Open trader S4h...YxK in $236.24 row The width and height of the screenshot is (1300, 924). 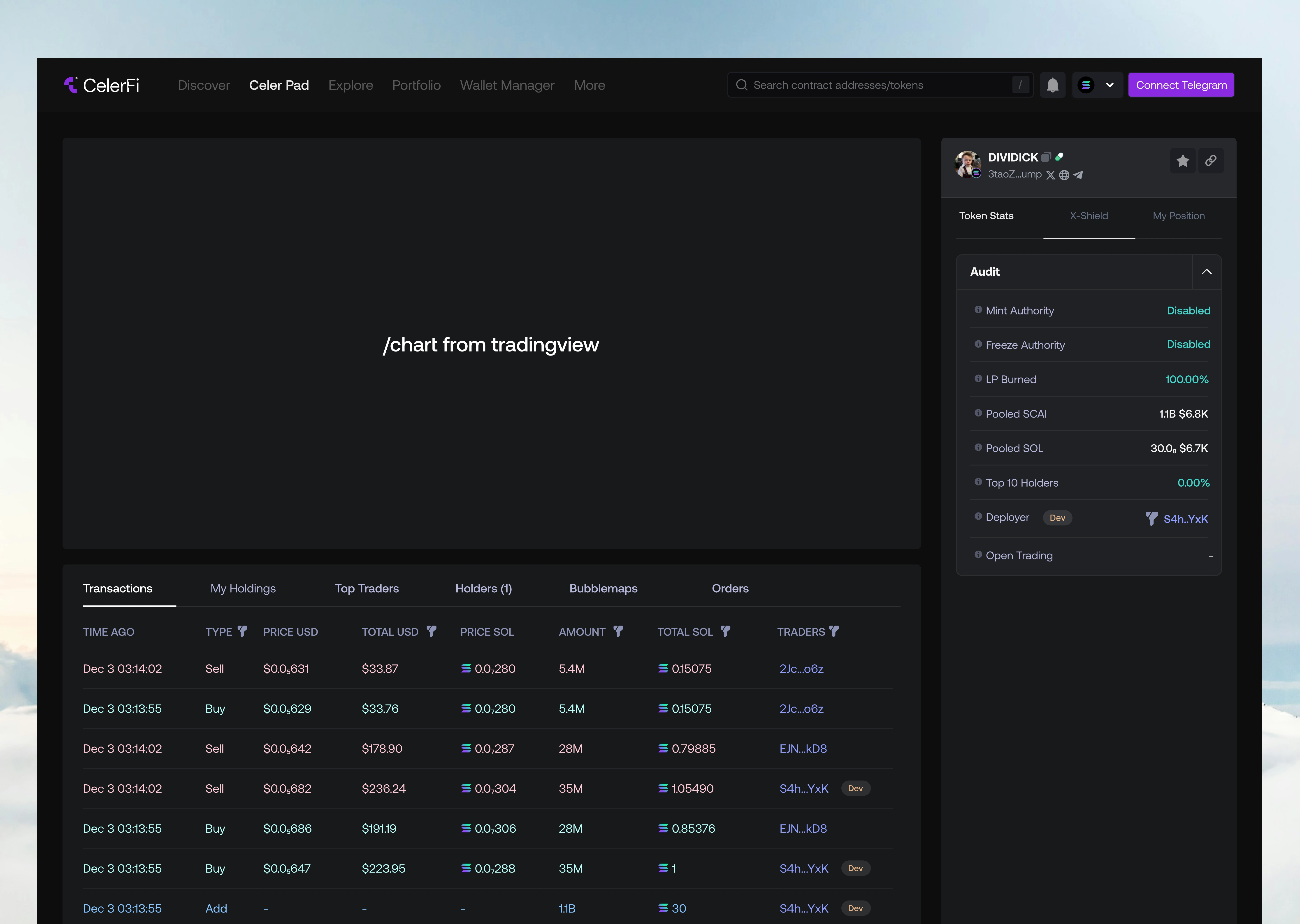(x=804, y=789)
